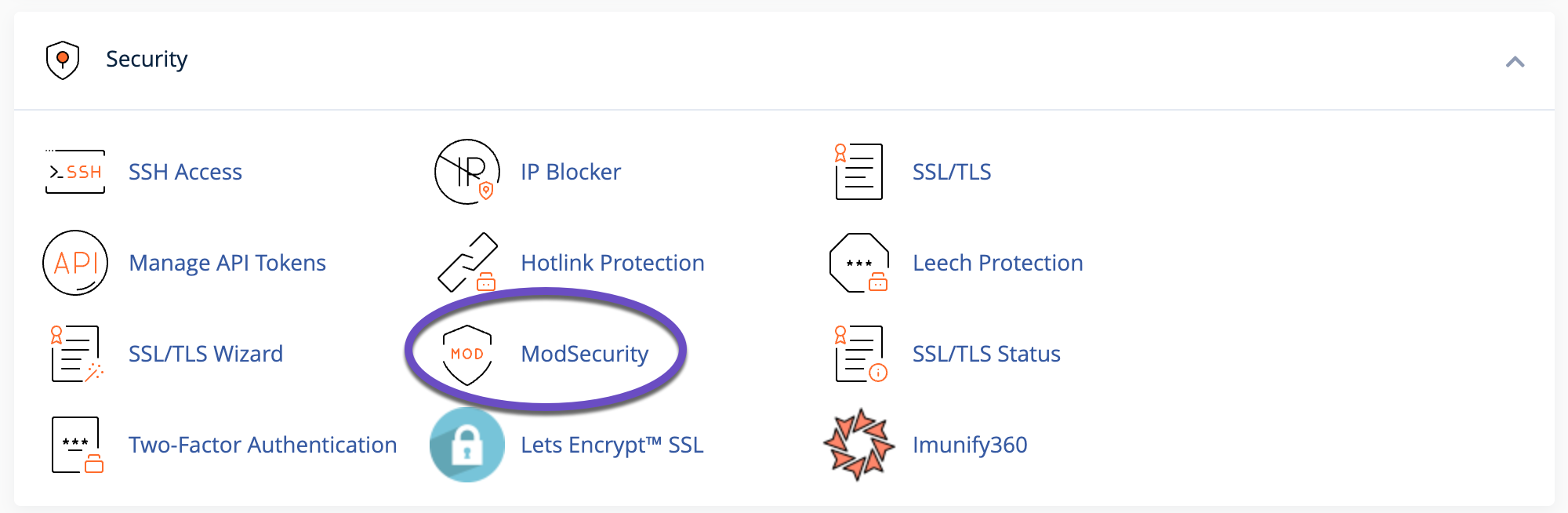Viewport: 1568px width, 513px height.
Task: Click the Lets Encrypt SSL padlock icon
Action: tap(466, 443)
